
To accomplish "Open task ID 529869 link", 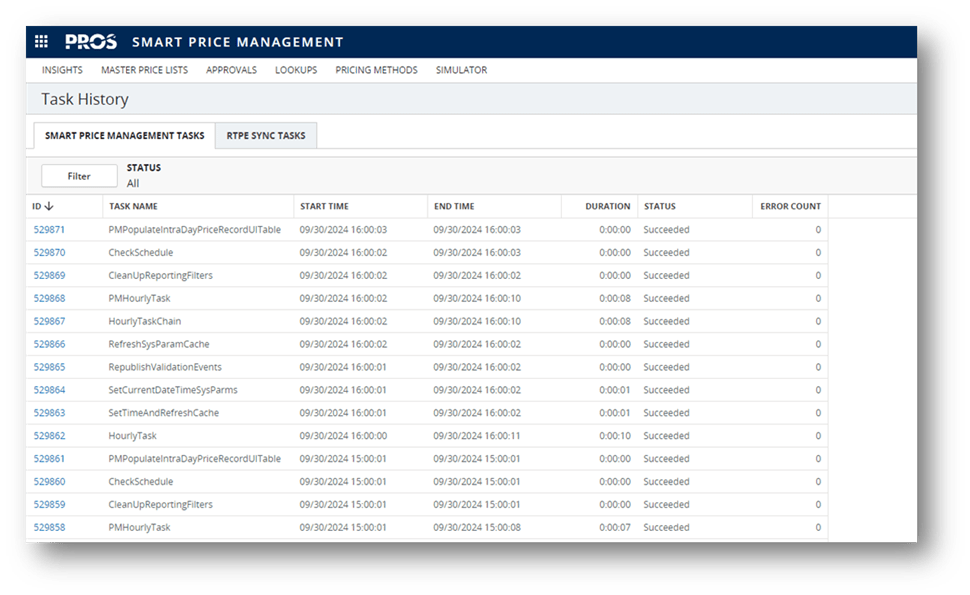I will click(x=49, y=275).
